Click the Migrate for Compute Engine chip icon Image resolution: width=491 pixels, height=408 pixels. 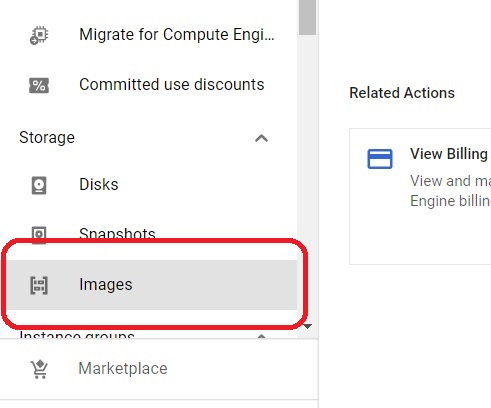click(39, 35)
